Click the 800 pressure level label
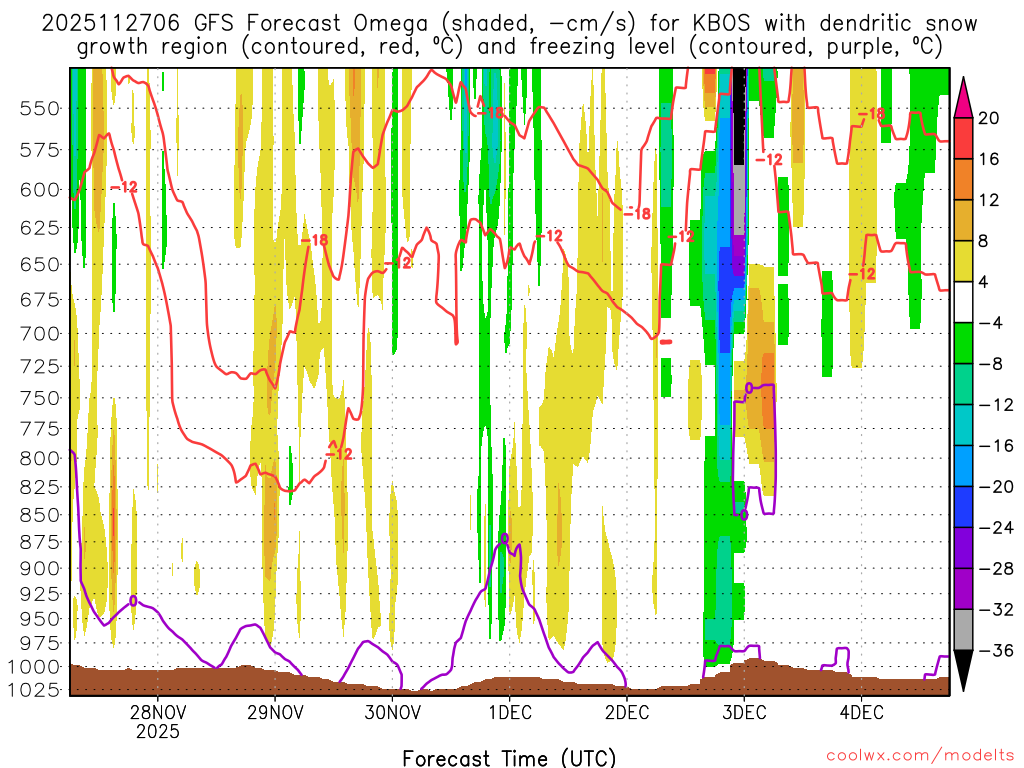 click(x=40, y=458)
